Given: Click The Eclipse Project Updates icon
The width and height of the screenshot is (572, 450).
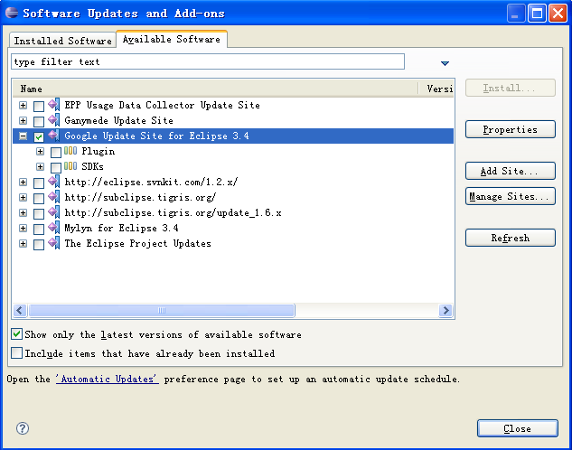Looking at the screenshot, I should 54,243.
